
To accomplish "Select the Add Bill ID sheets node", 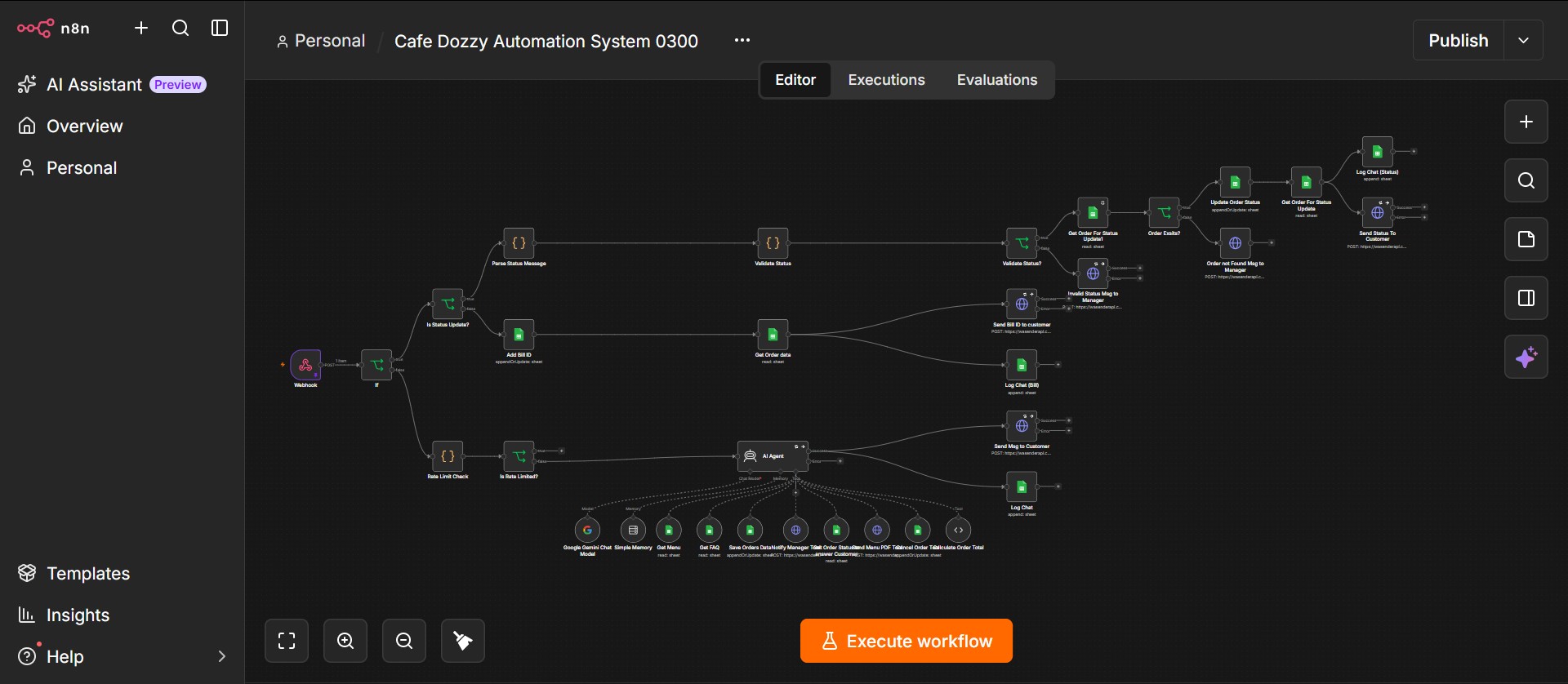I will [519, 335].
